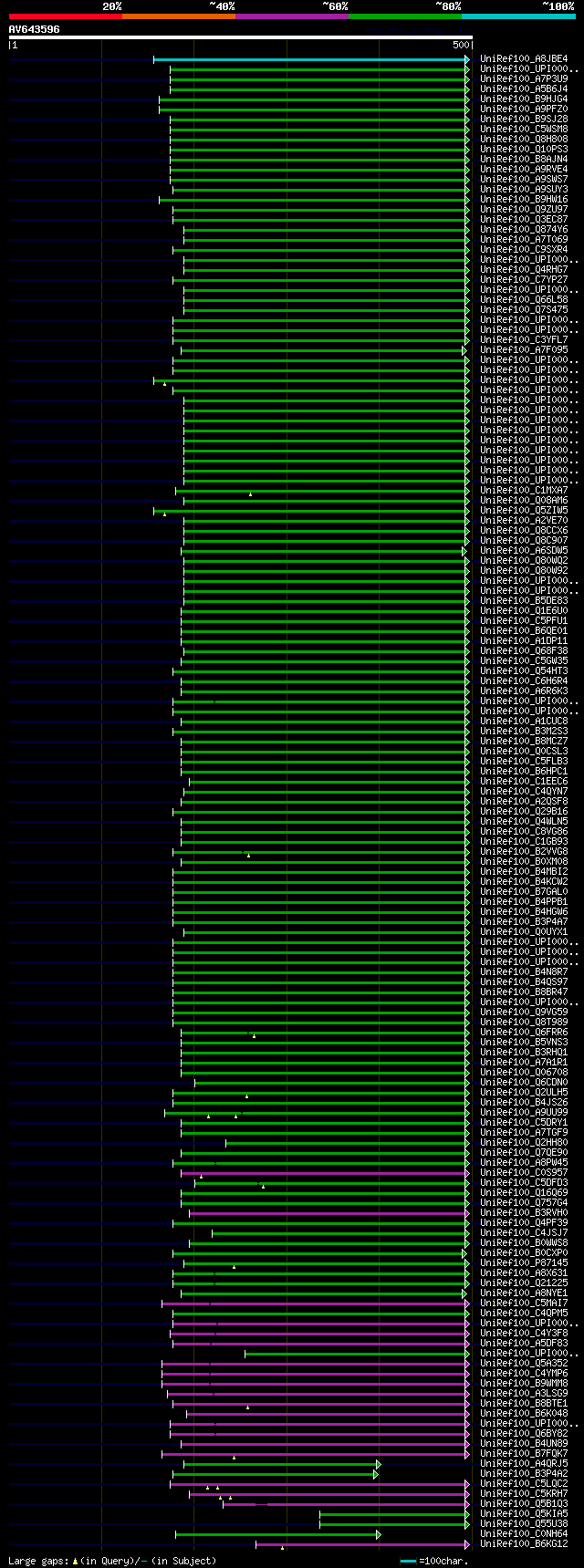Viewport: 584px width, 1568px height.
Task: Click hit label UniRef100_Q4RHG7
Action: pyautogui.click(x=524, y=270)
